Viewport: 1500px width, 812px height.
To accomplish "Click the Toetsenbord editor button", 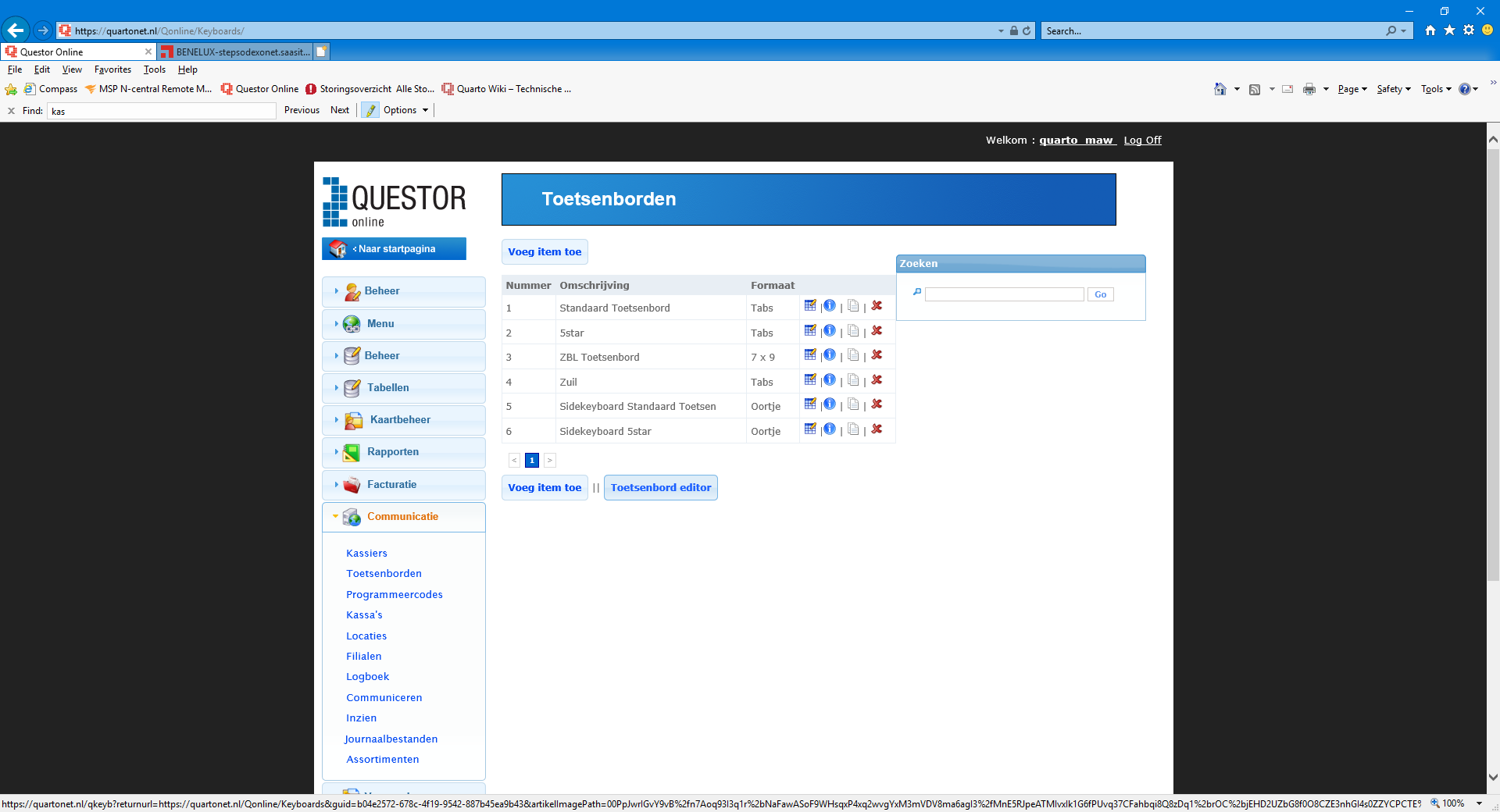I will (x=661, y=488).
